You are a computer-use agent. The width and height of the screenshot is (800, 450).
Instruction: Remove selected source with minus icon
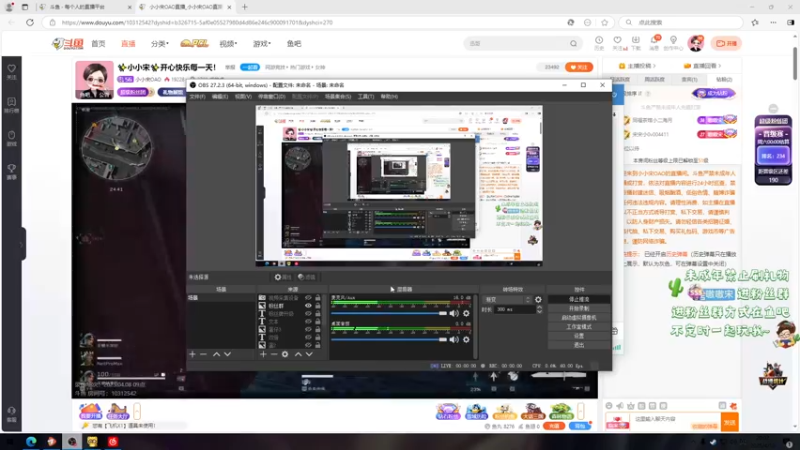point(274,354)
